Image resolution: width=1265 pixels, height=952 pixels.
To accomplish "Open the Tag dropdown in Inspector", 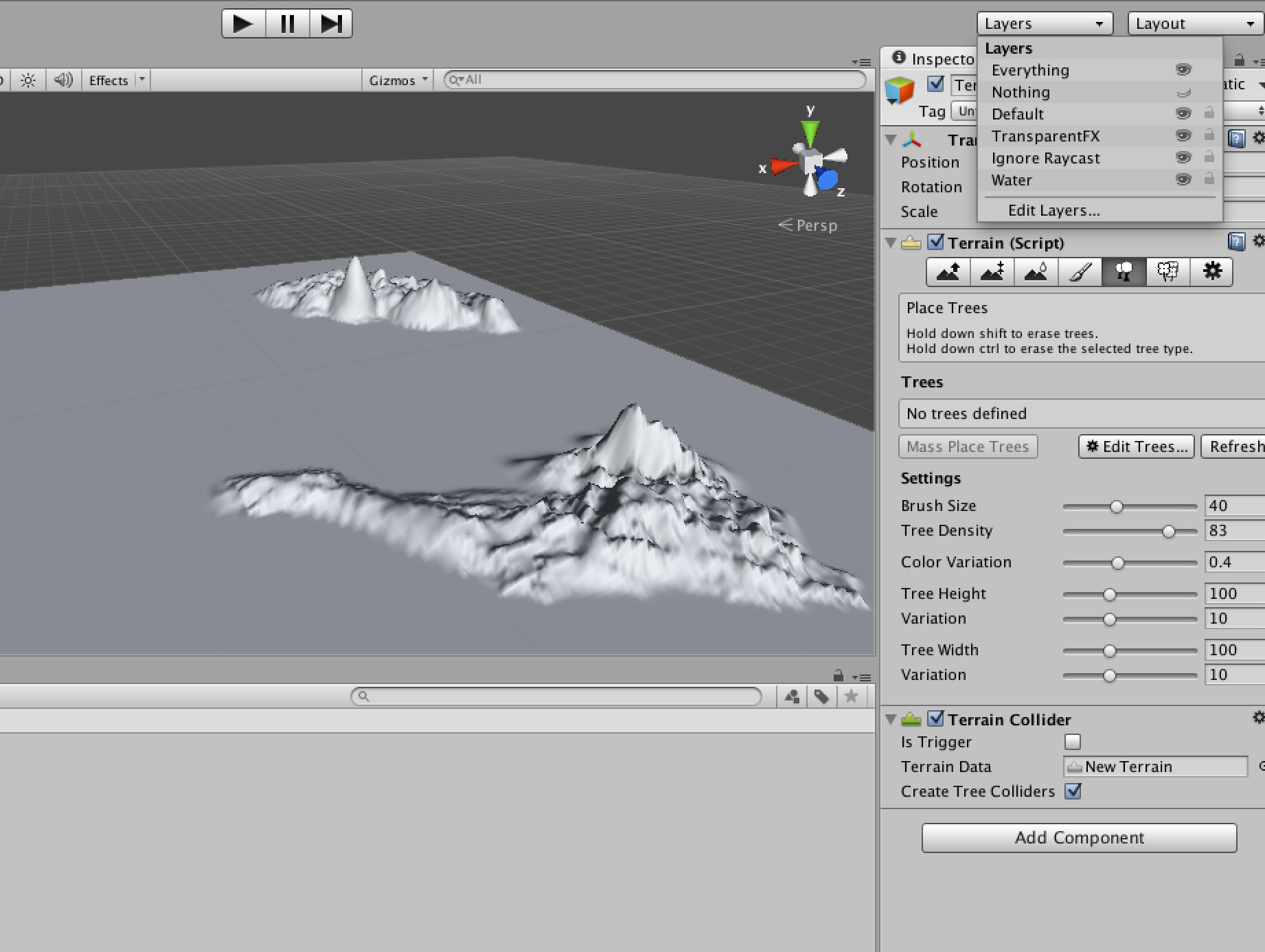I will 964,111.
